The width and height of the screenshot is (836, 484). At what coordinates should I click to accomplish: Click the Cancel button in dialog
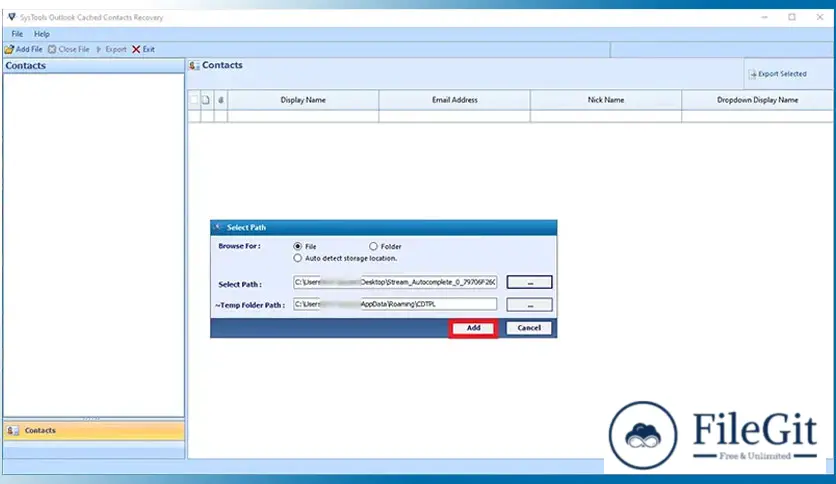point(529,328)
